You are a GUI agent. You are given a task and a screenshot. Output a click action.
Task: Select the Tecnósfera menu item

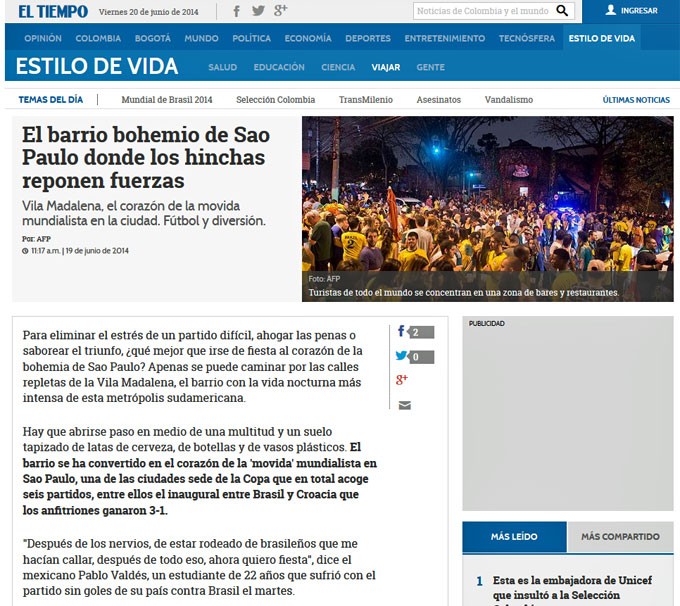pyautogui.click(x=526, y=38)
